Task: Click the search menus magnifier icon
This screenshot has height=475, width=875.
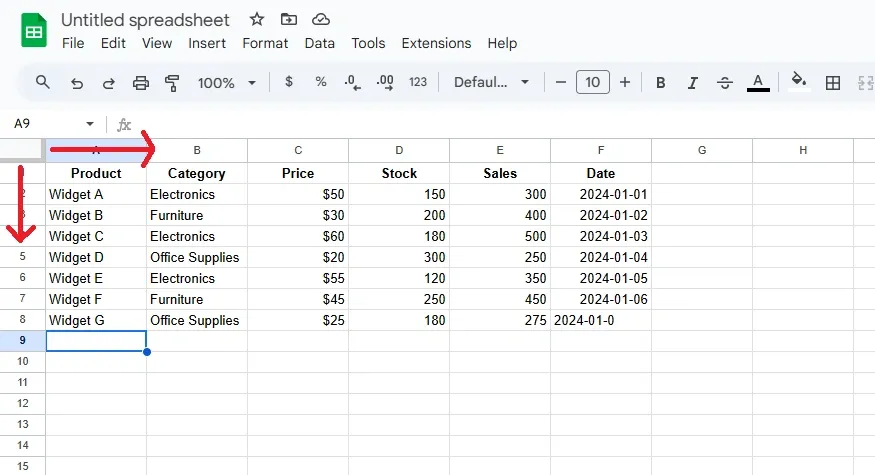Action: click(x=42, y=82)
